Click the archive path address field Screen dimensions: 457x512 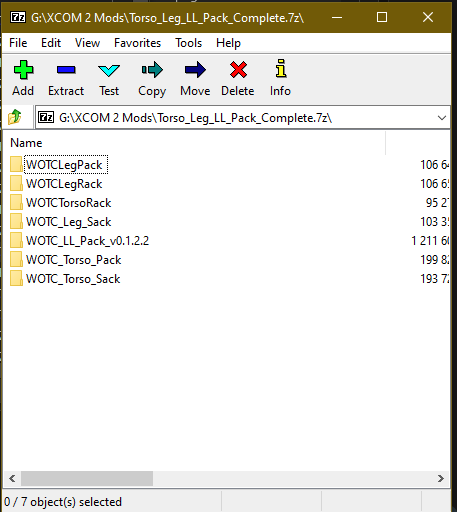coord(242,117)
